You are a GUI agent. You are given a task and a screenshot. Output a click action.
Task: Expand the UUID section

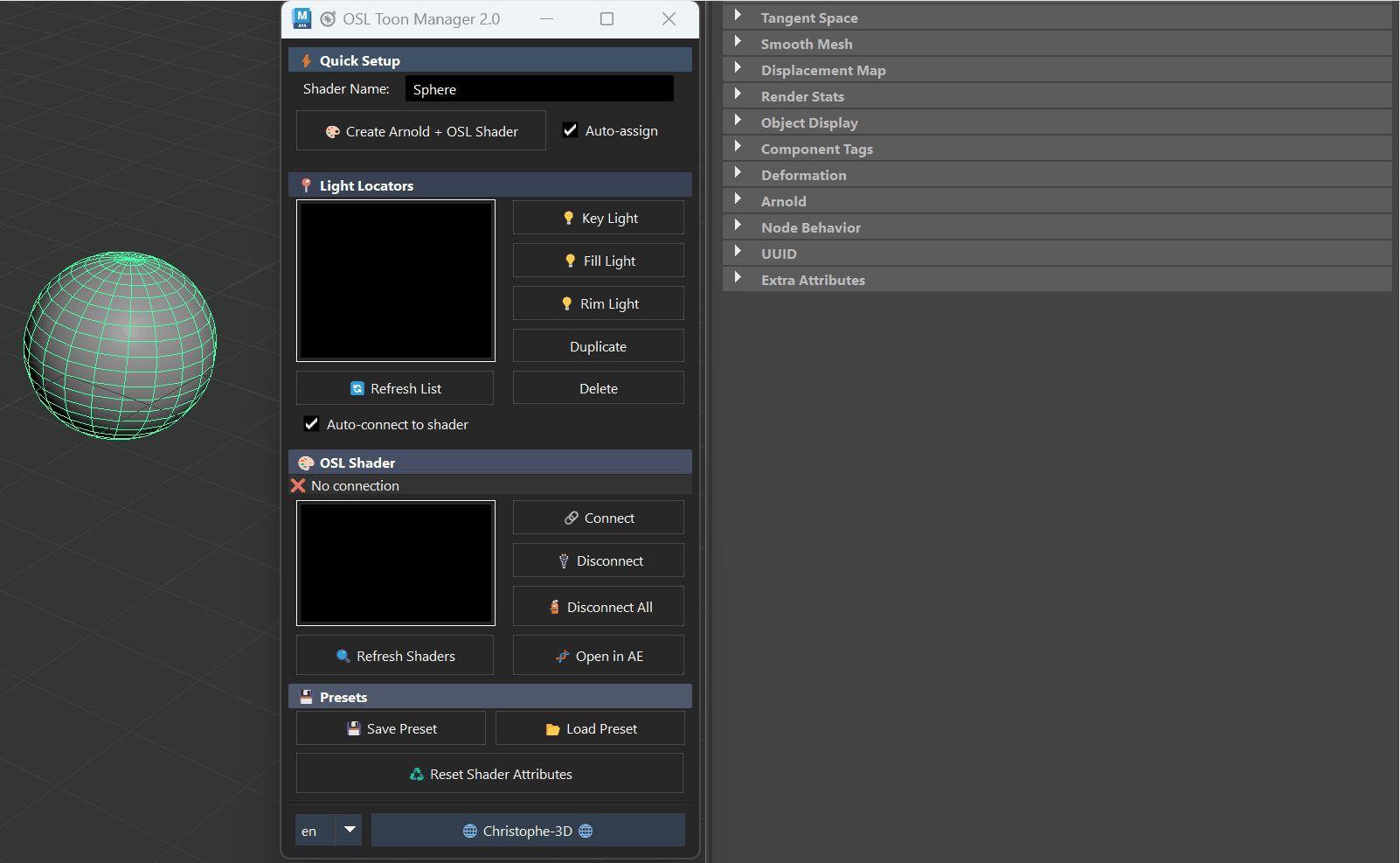tap(738, 252)
